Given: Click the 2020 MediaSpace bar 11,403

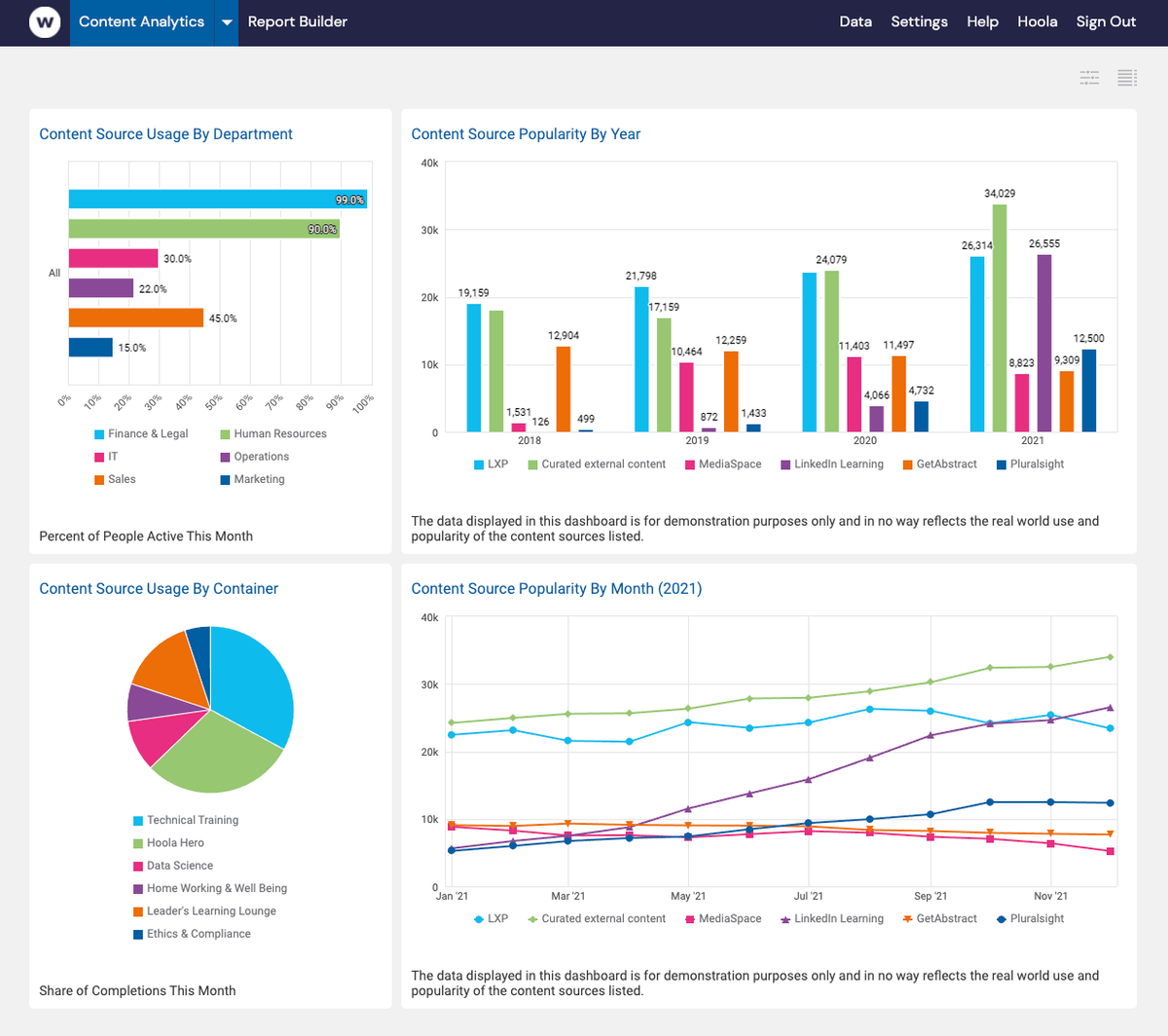Looking at the screenshot, I should (x=855, y=394).
